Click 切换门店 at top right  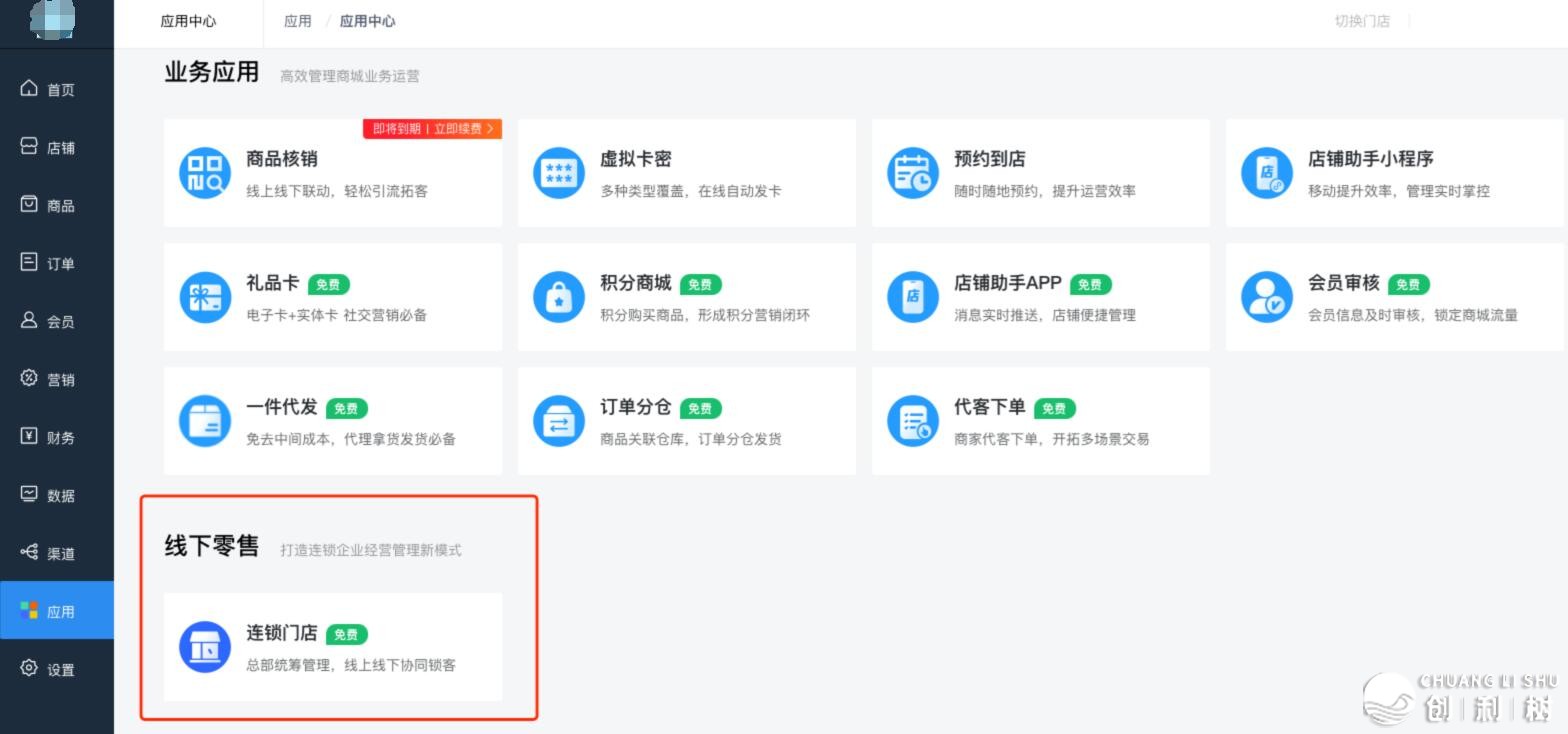coord(1362,21)
